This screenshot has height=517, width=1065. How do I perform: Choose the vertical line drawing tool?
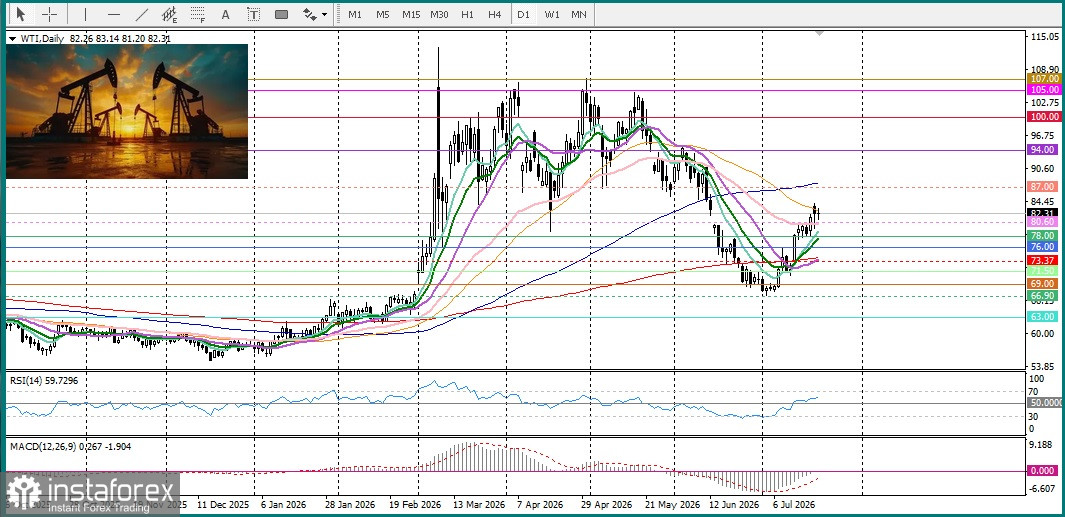click(x=85, y=14)
